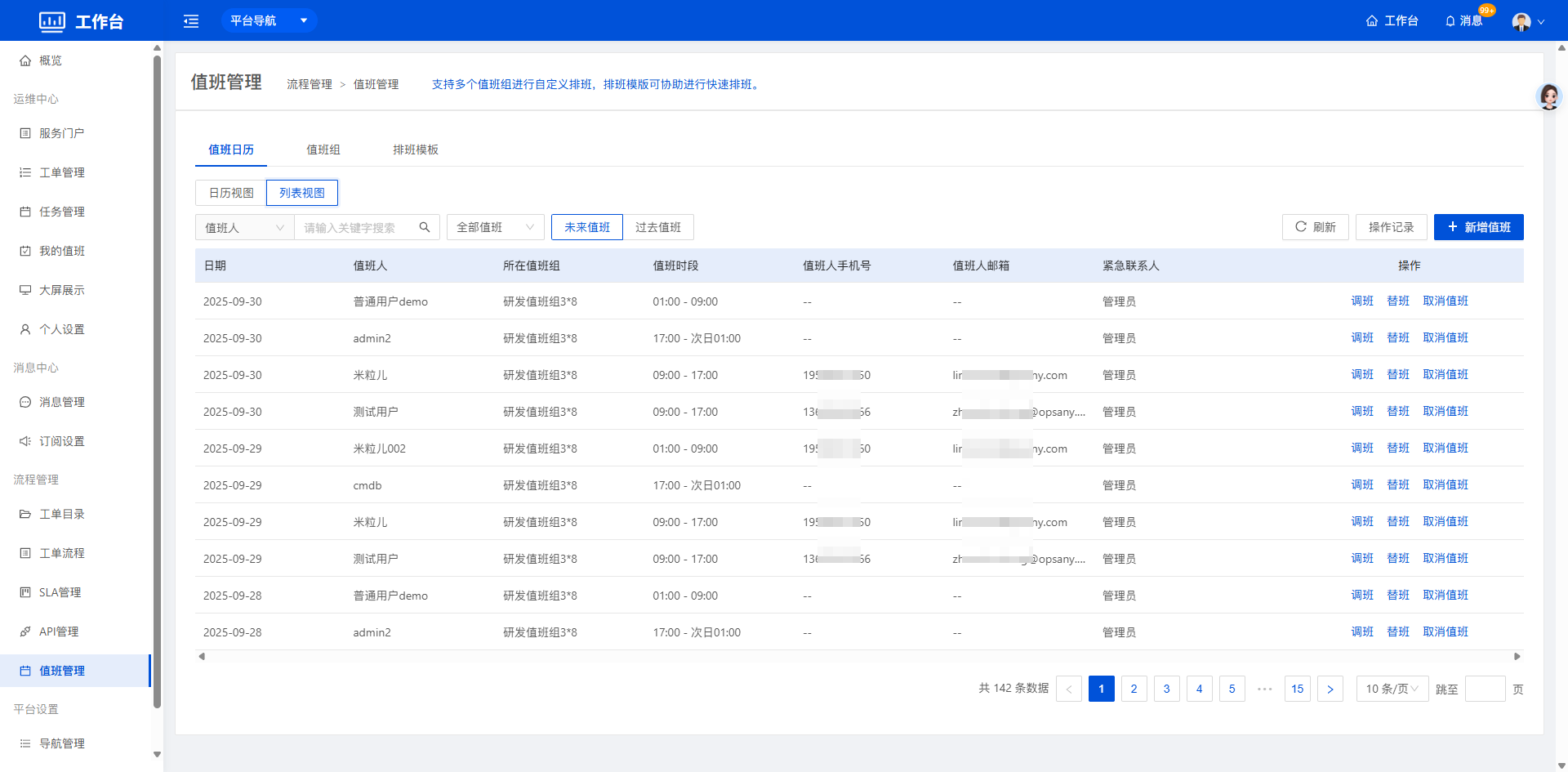This screenshot has width=1568, height=772.
Task: Switch to calendar view
Action: tap(231, 193)
